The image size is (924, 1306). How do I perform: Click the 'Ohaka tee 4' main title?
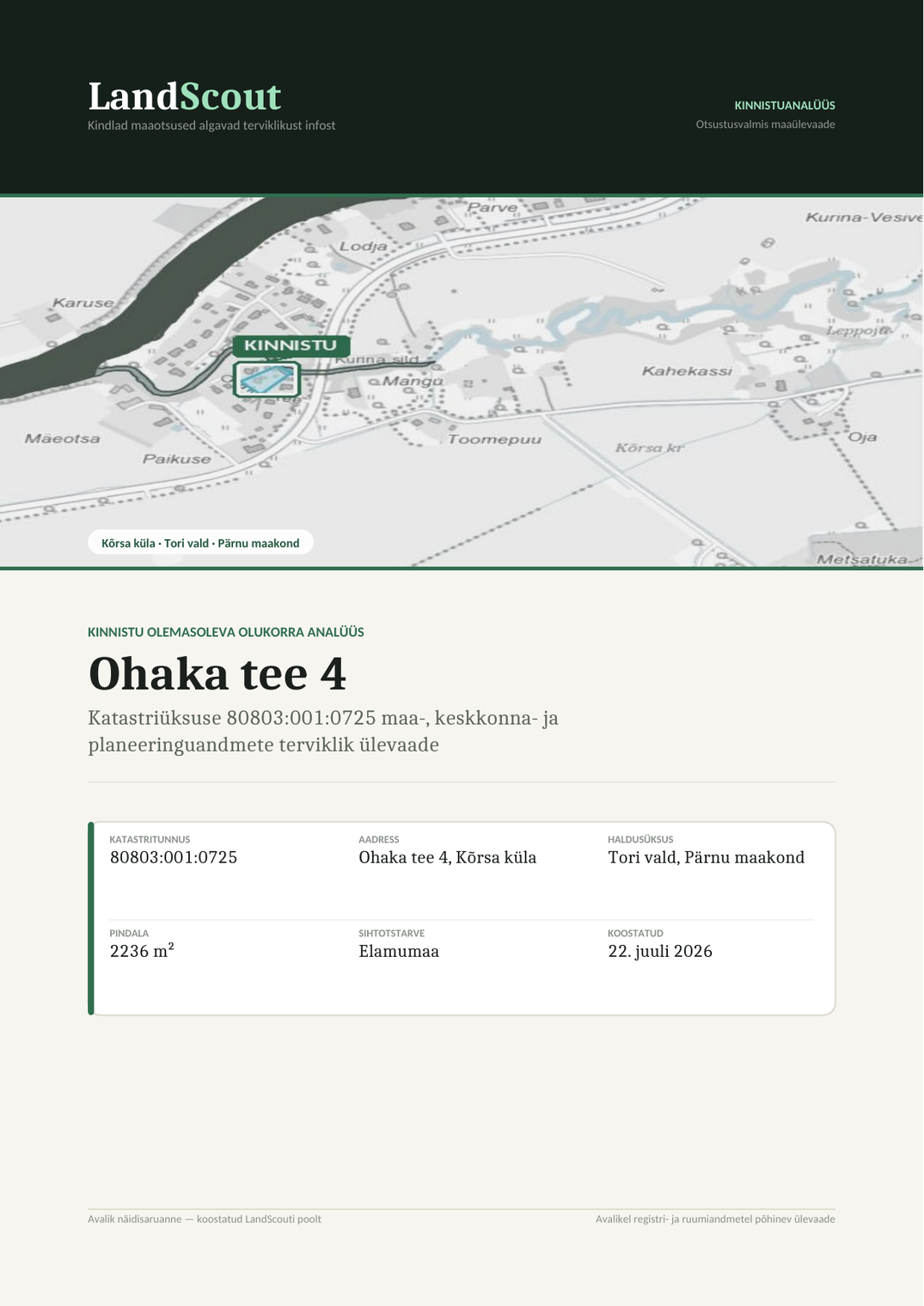pos(217,673)
